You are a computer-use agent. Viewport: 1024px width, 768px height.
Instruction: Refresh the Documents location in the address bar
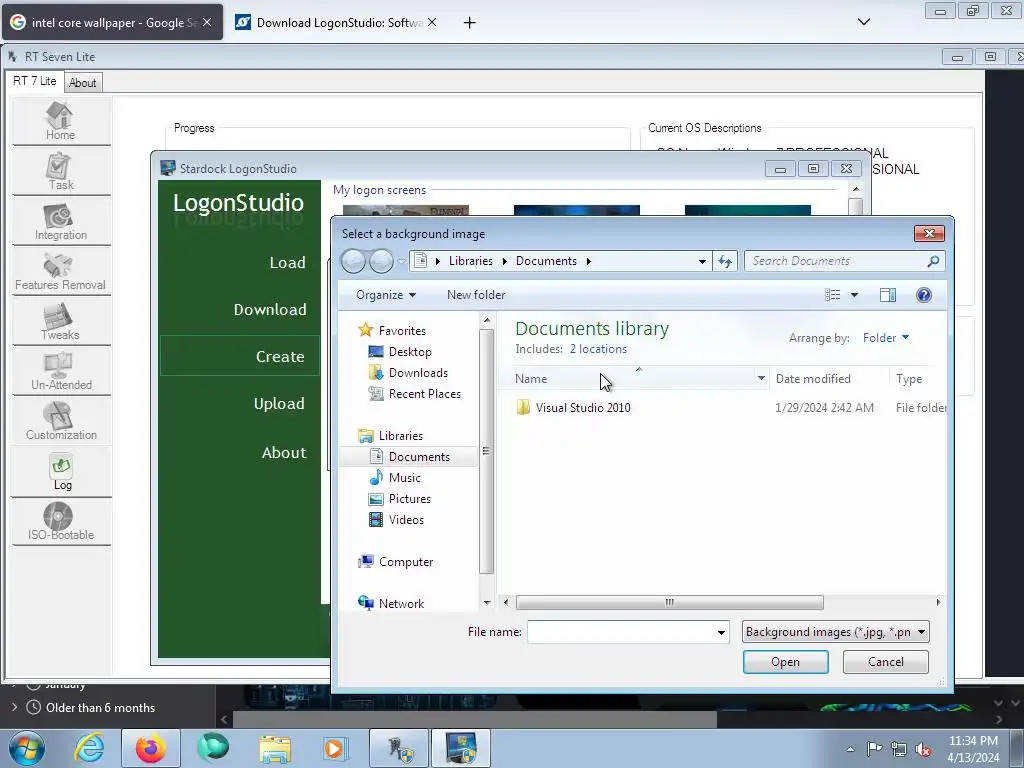point(725,261)
